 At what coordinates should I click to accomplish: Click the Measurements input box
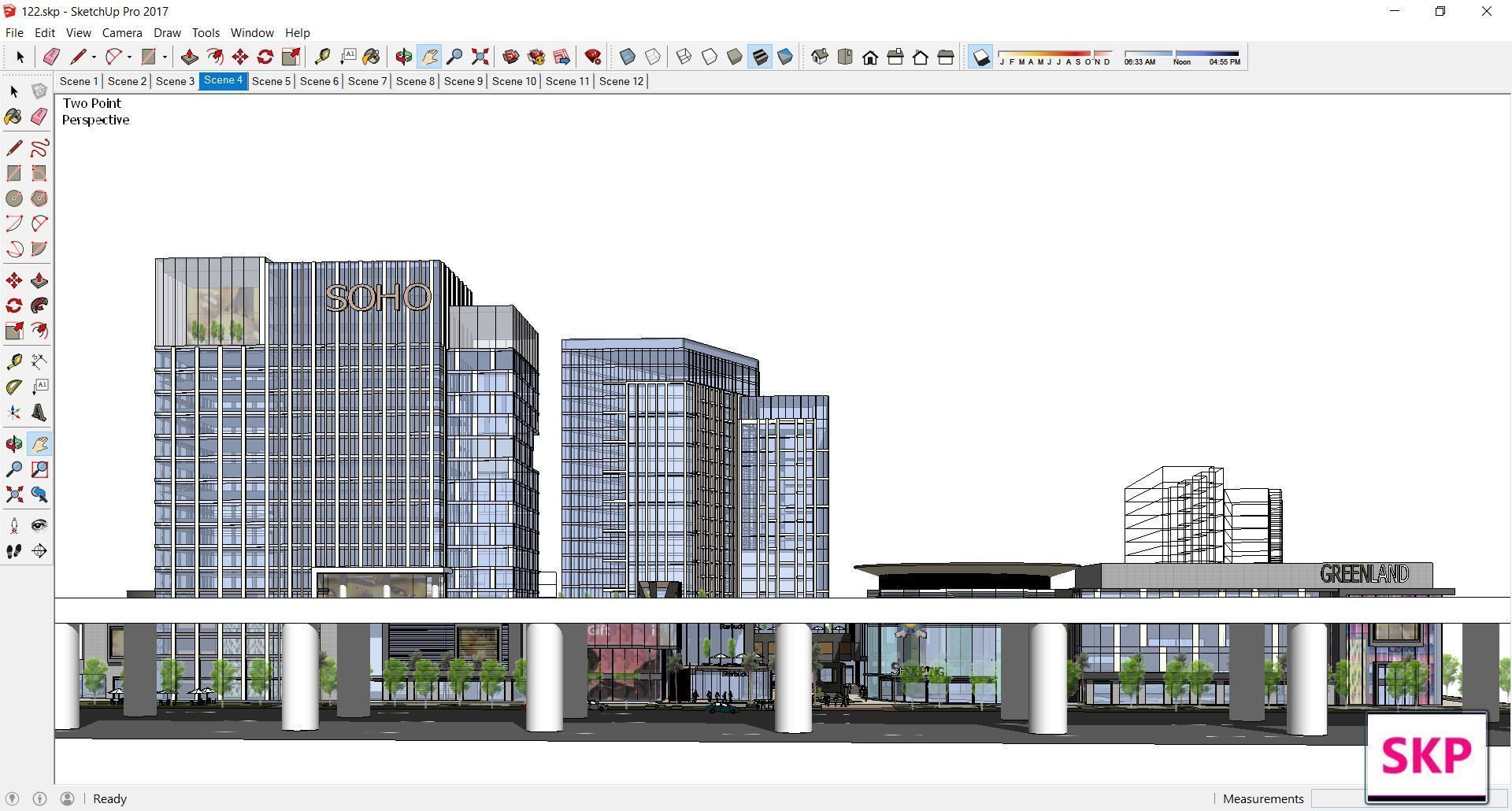coord(1410,799)
